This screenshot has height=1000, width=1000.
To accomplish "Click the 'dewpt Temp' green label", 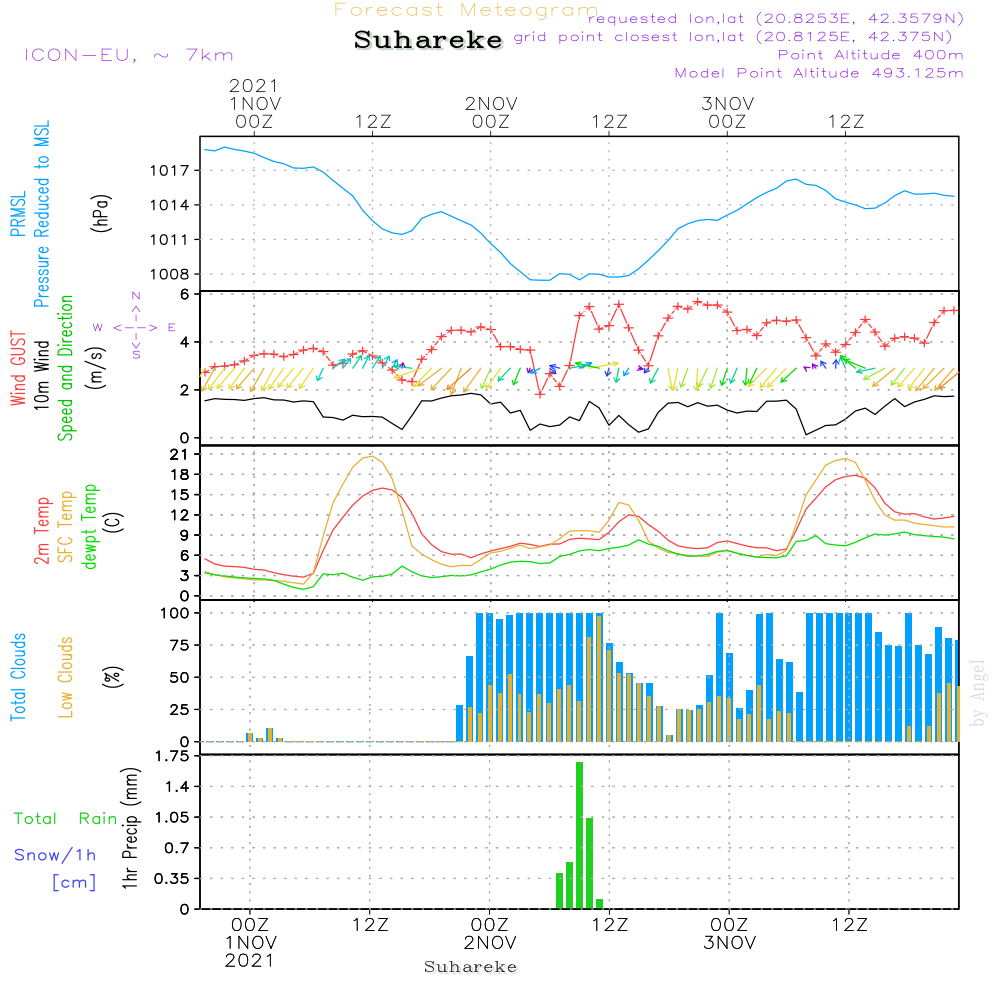I will (89, 526).
